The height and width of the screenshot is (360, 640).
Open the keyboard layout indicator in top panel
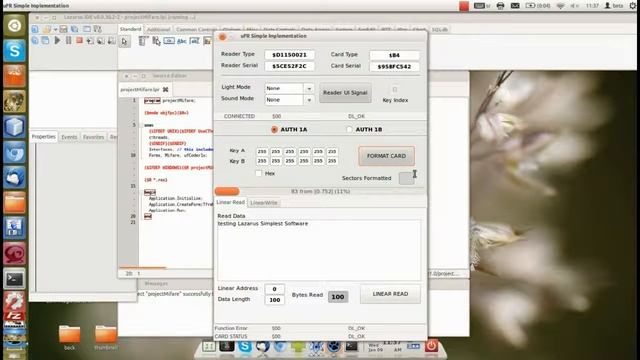click(482, 6)
